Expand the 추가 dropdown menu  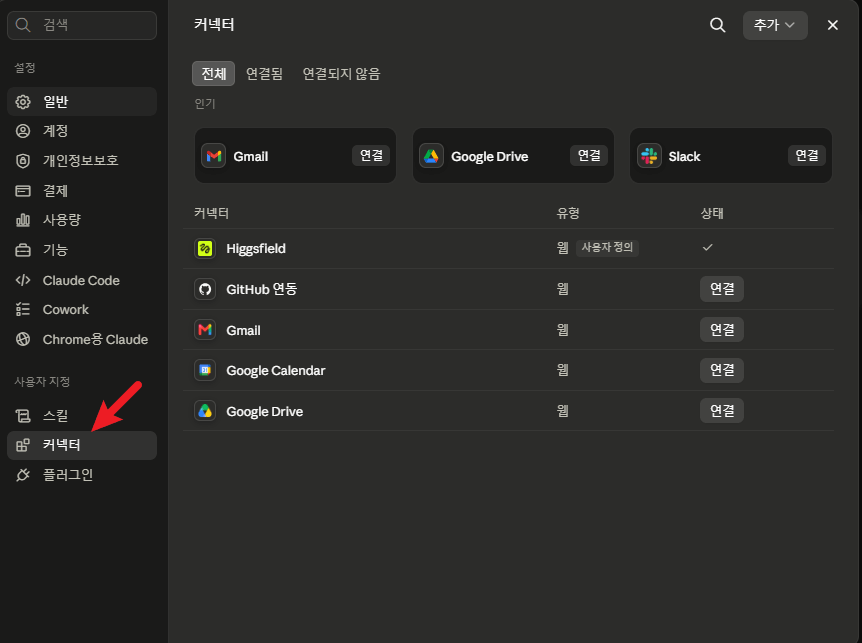(775, 25)
